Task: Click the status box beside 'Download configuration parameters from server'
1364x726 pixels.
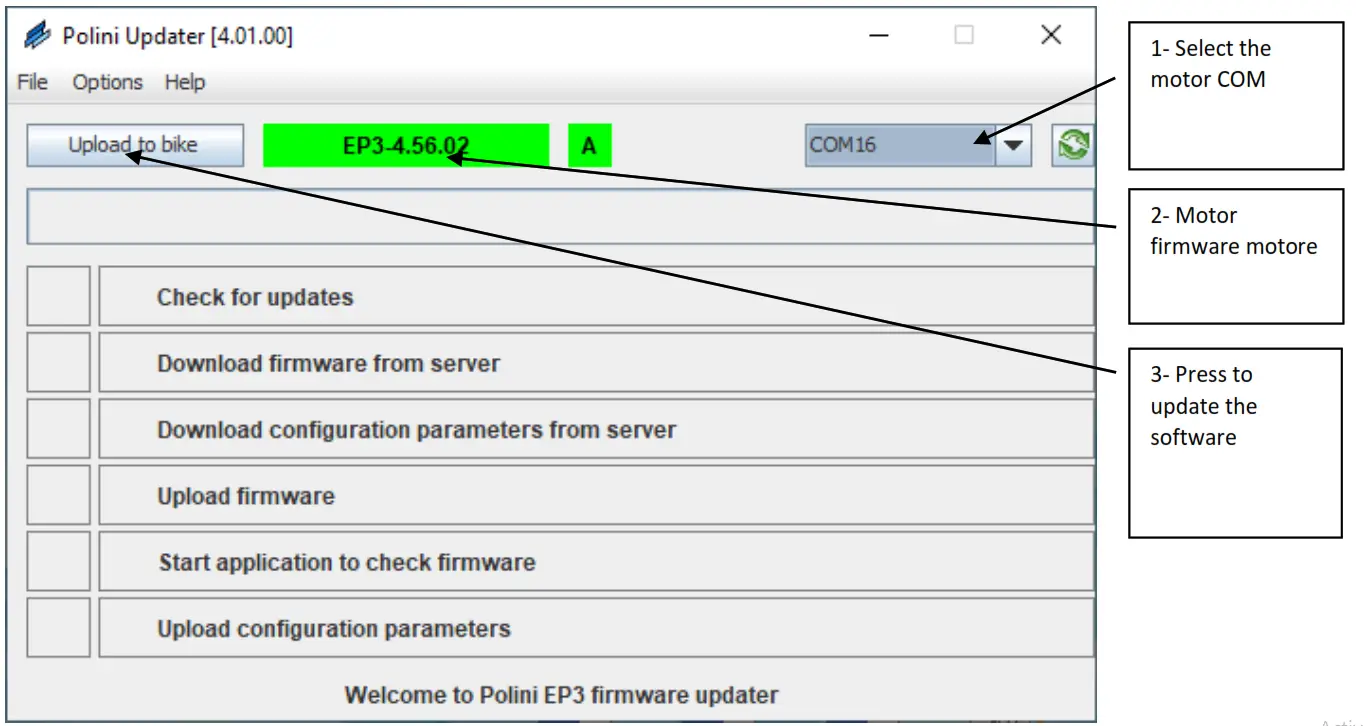Action: [58, 428]
